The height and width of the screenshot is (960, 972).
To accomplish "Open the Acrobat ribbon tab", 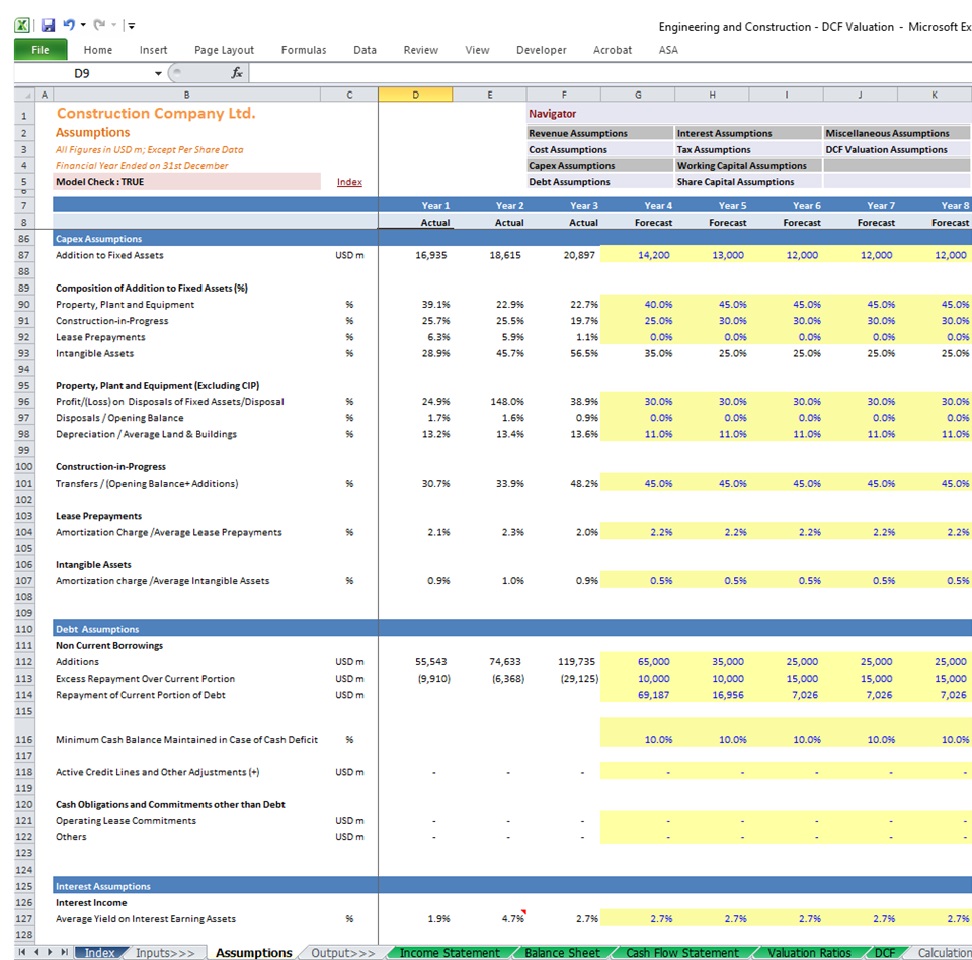I will click(x=612, y=50).
